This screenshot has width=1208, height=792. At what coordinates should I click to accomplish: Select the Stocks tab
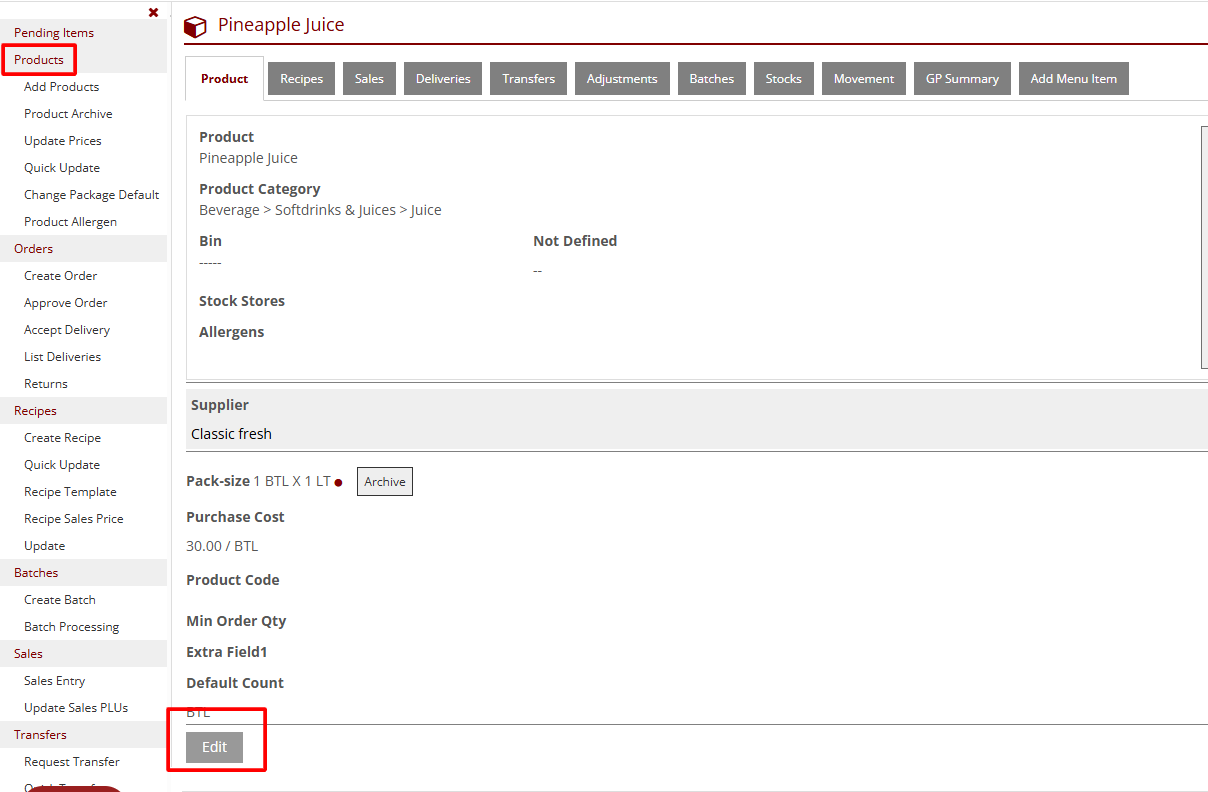point(783,79)
